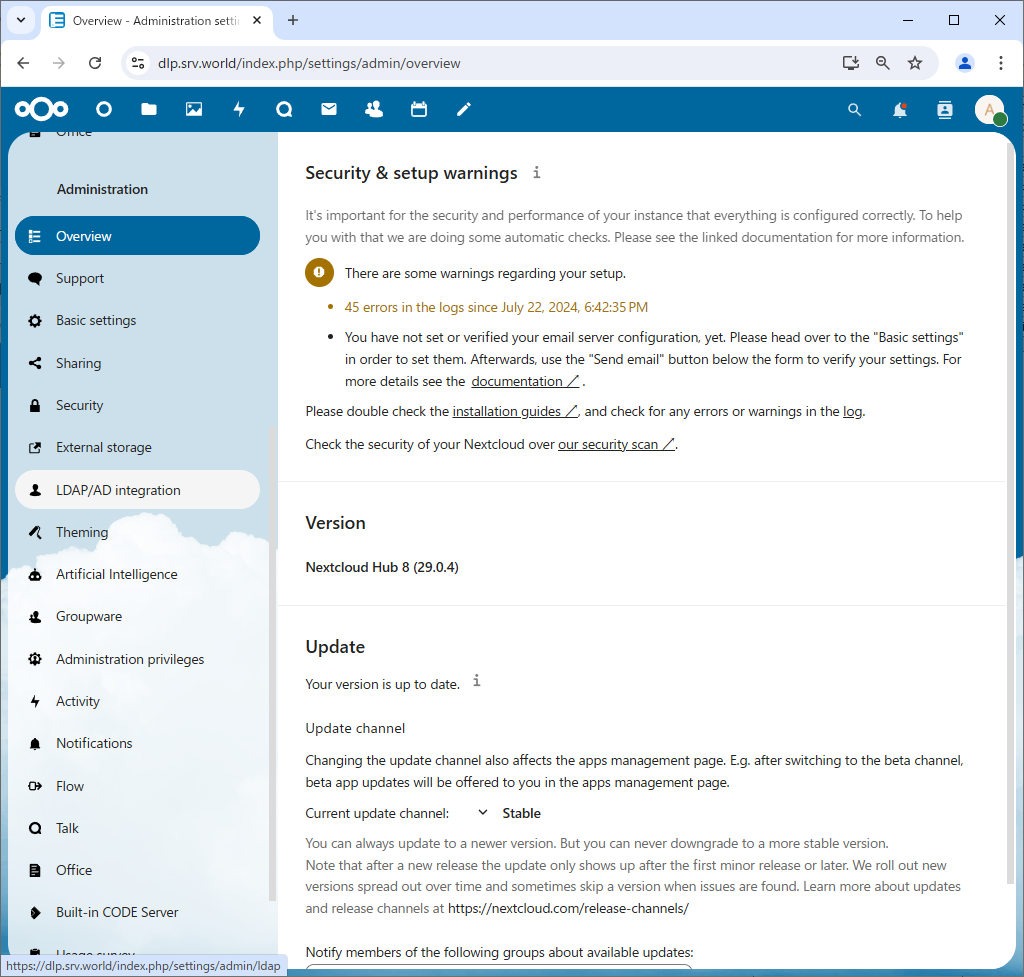Open Sharing settings

click(x=137, y=363)
